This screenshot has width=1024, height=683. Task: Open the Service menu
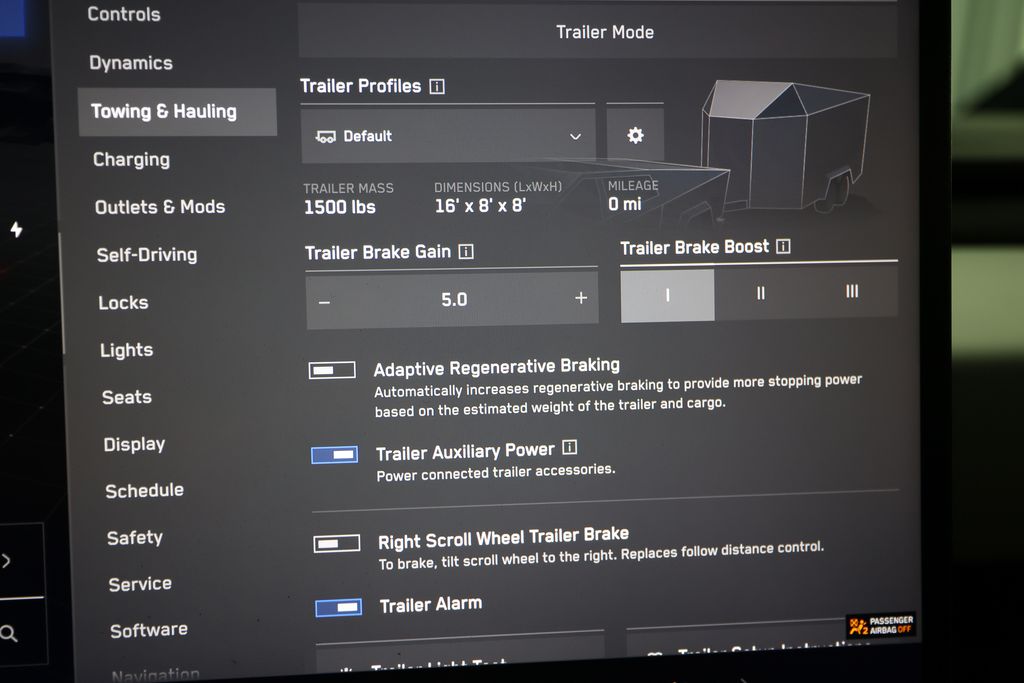[x=140, y=584]
